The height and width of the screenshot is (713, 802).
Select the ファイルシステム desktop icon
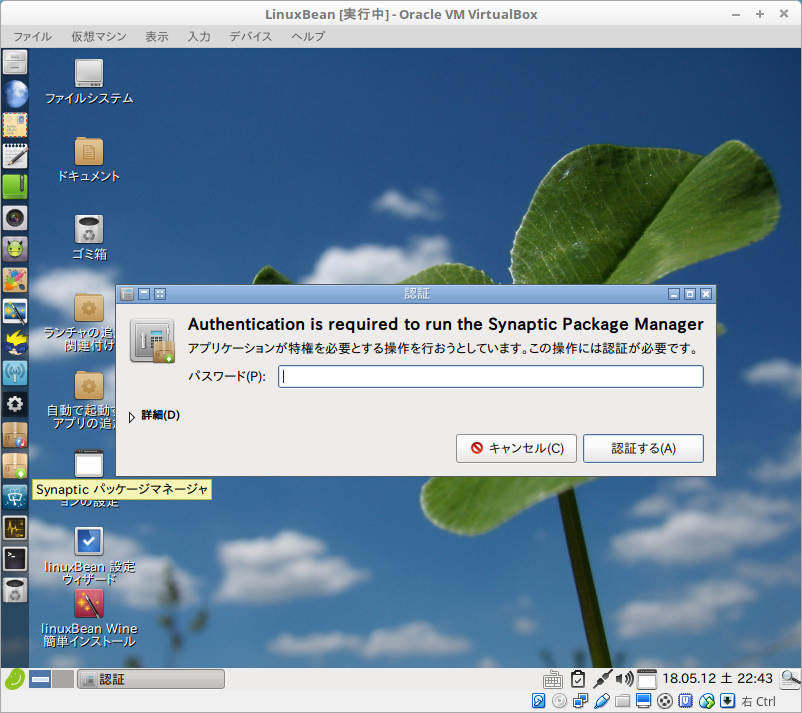89,82
